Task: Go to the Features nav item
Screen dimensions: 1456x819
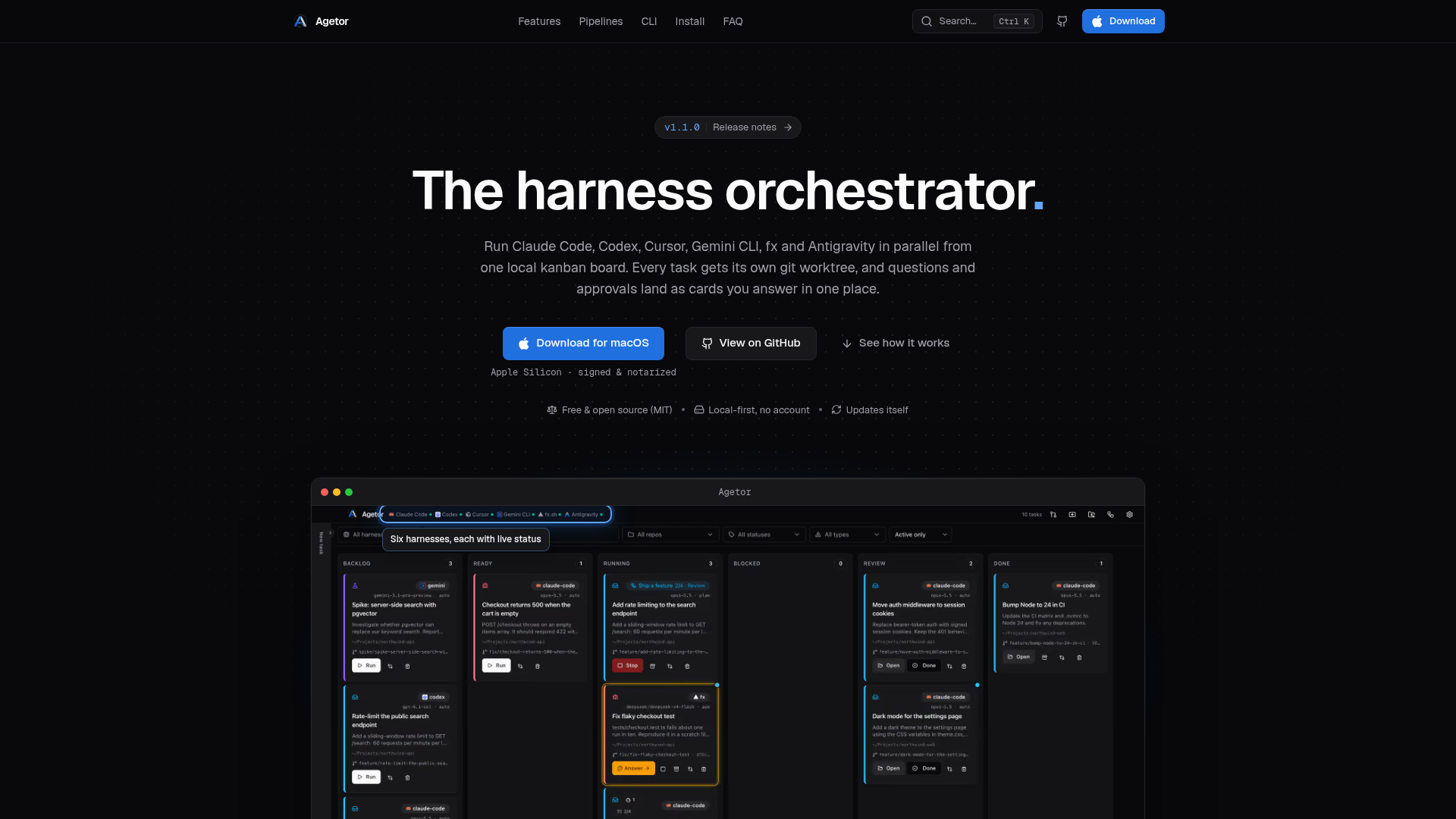Action: click(539, 21)
